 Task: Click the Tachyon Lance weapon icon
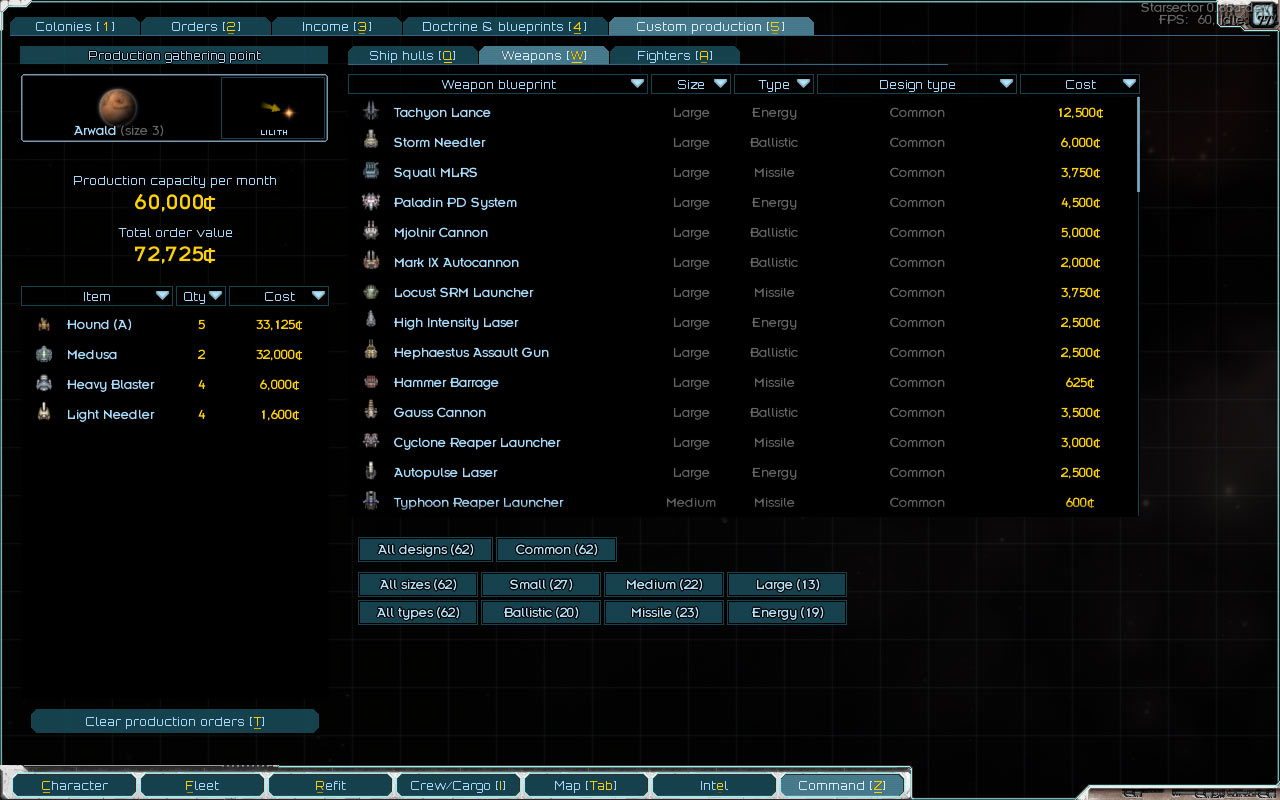pyautogui.click(x=371, y=112)
